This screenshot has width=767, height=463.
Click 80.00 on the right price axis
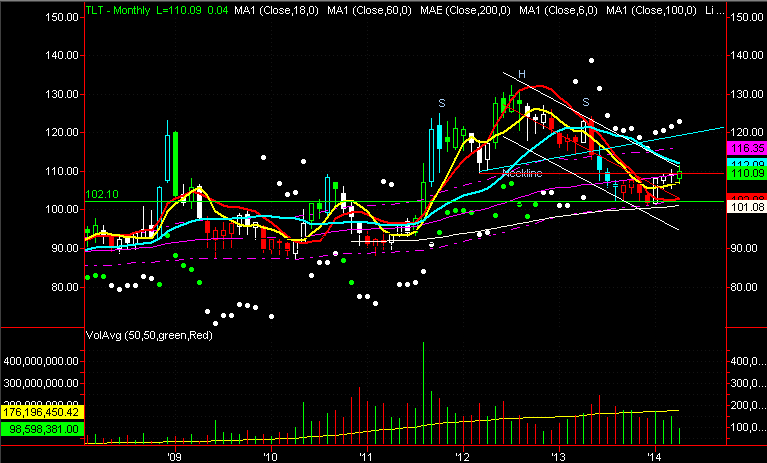pyautogui.click(x=744, y=287)
